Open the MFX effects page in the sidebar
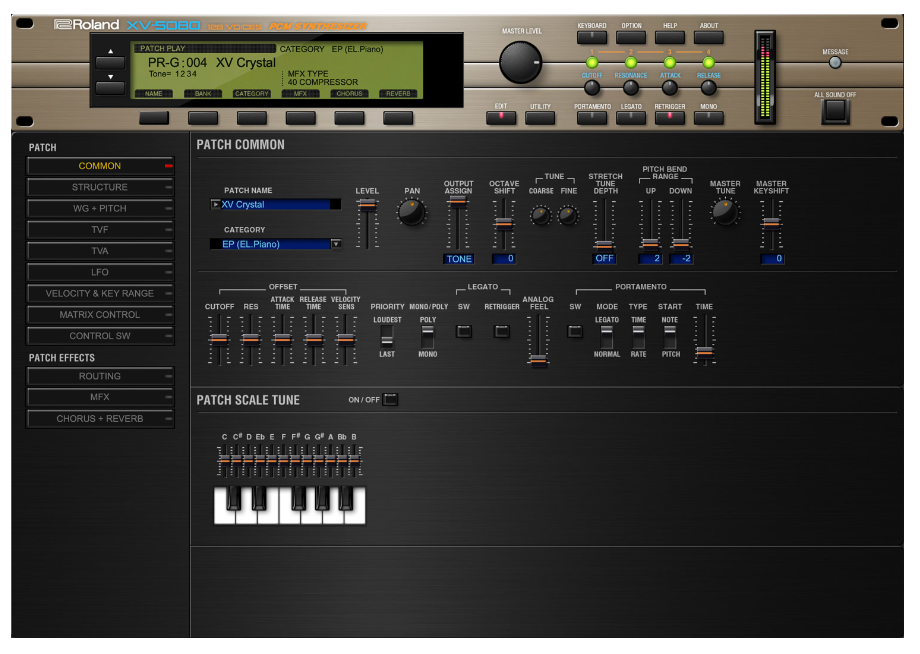This screenshot has height=654, width=920. (100, 397)
